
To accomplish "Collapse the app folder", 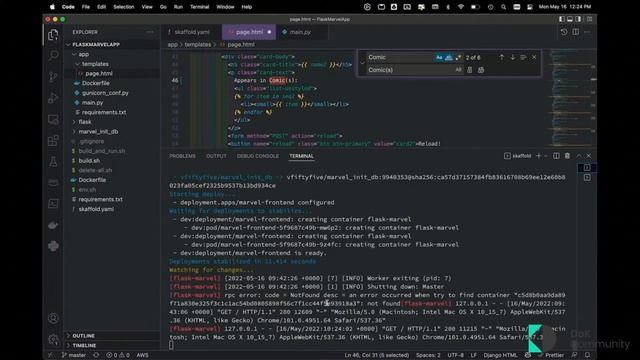I will (74, 54).
